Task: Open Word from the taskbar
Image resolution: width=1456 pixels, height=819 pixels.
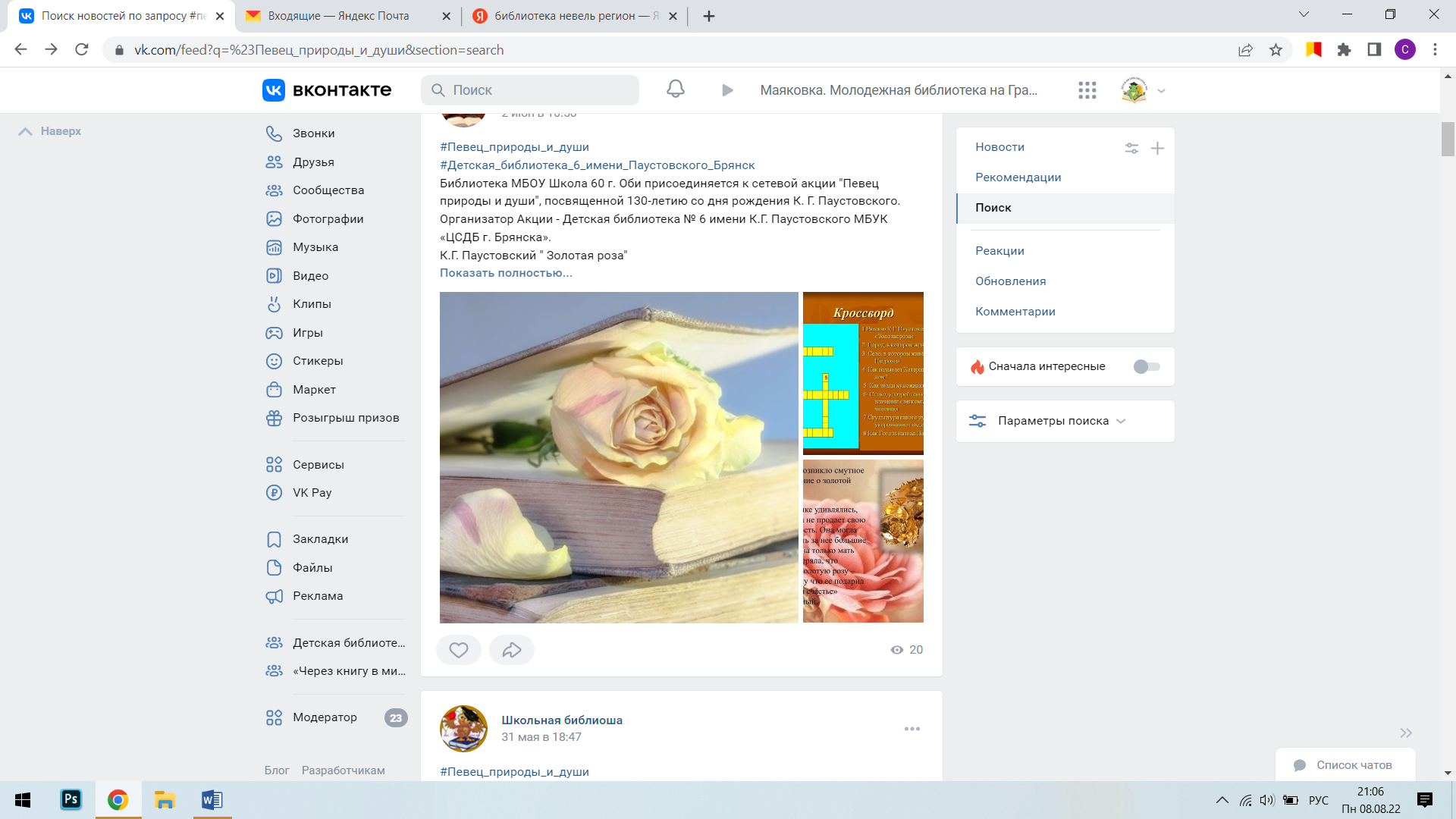Action: click(x=212, y=799)
